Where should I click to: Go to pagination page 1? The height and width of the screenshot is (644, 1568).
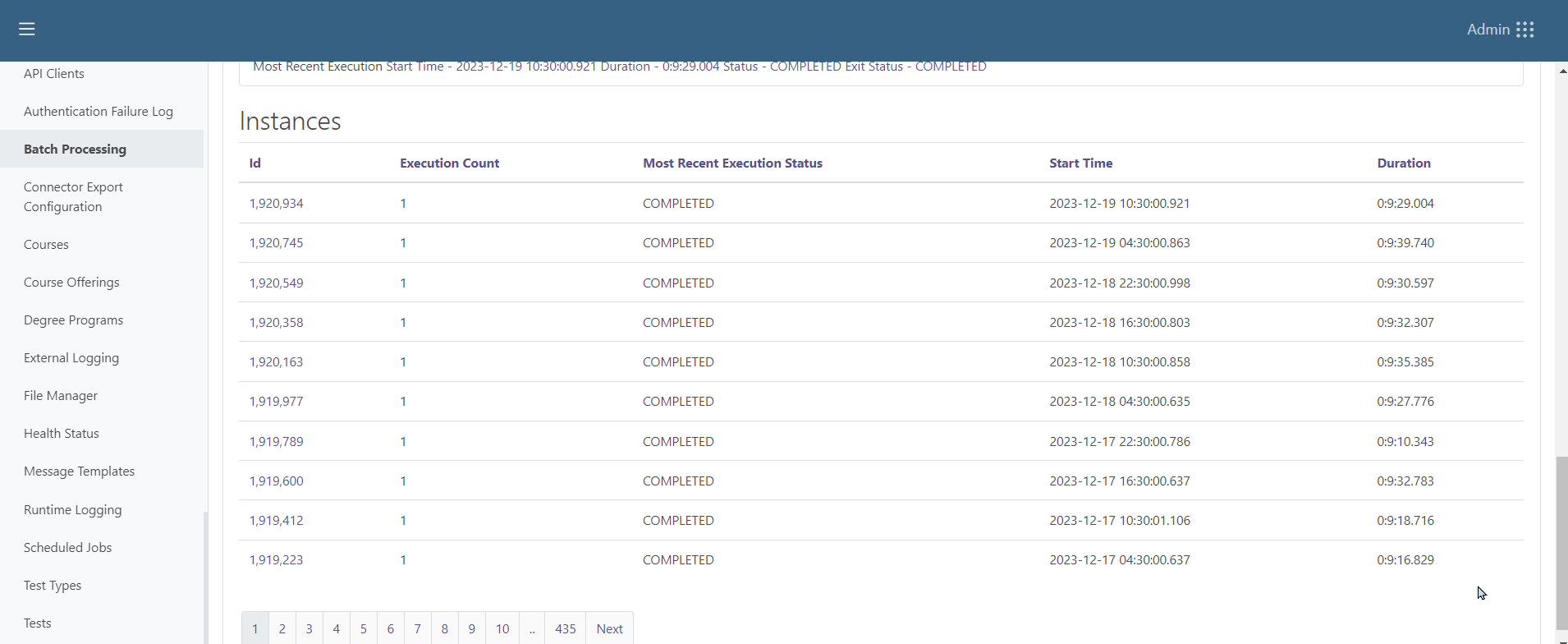[x=255, y=628]
